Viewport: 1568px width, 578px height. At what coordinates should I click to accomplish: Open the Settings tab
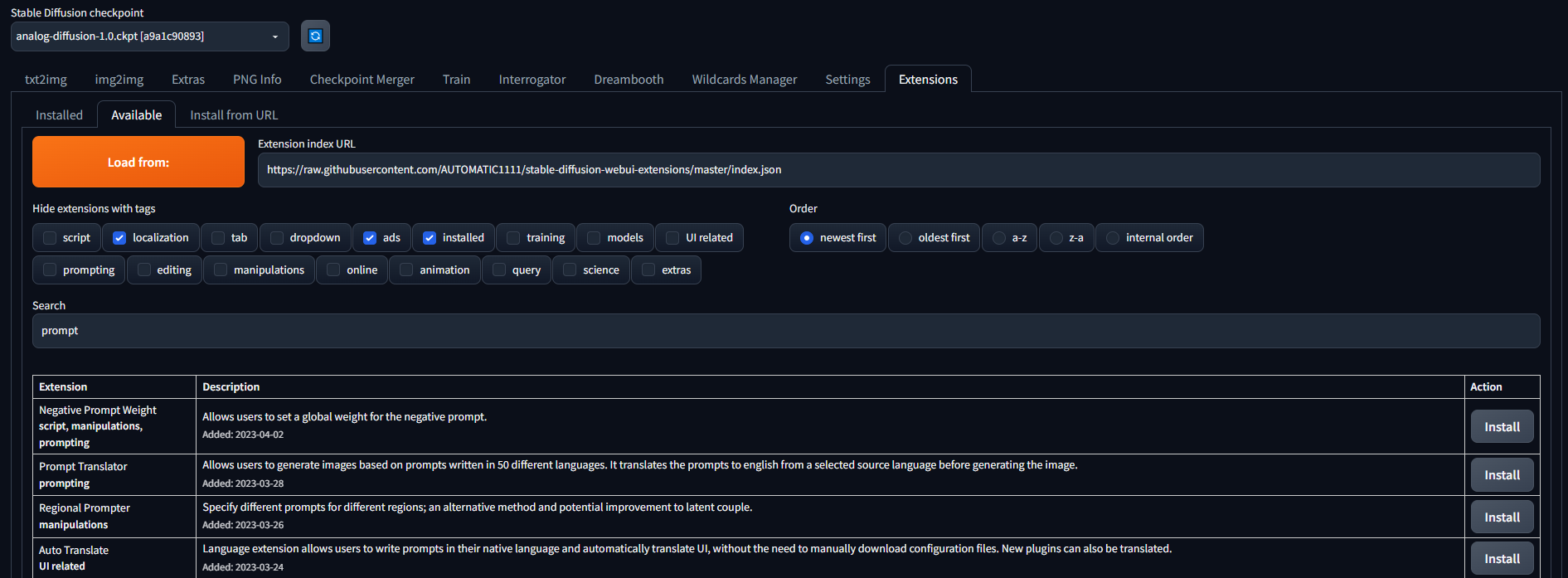pyautogui.click(x=847, y=80)
